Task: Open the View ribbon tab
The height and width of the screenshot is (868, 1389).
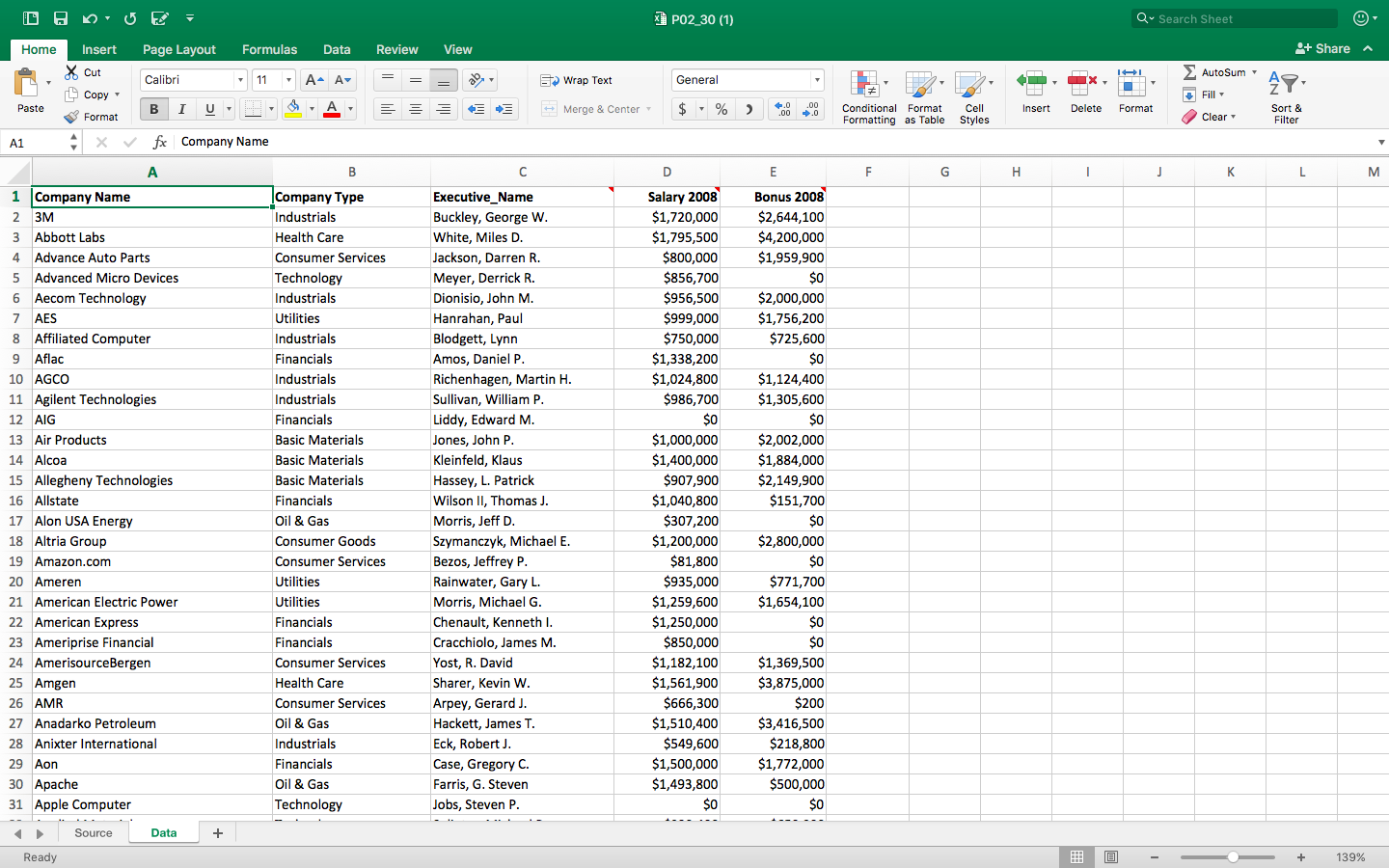Action: pos(458,49)
